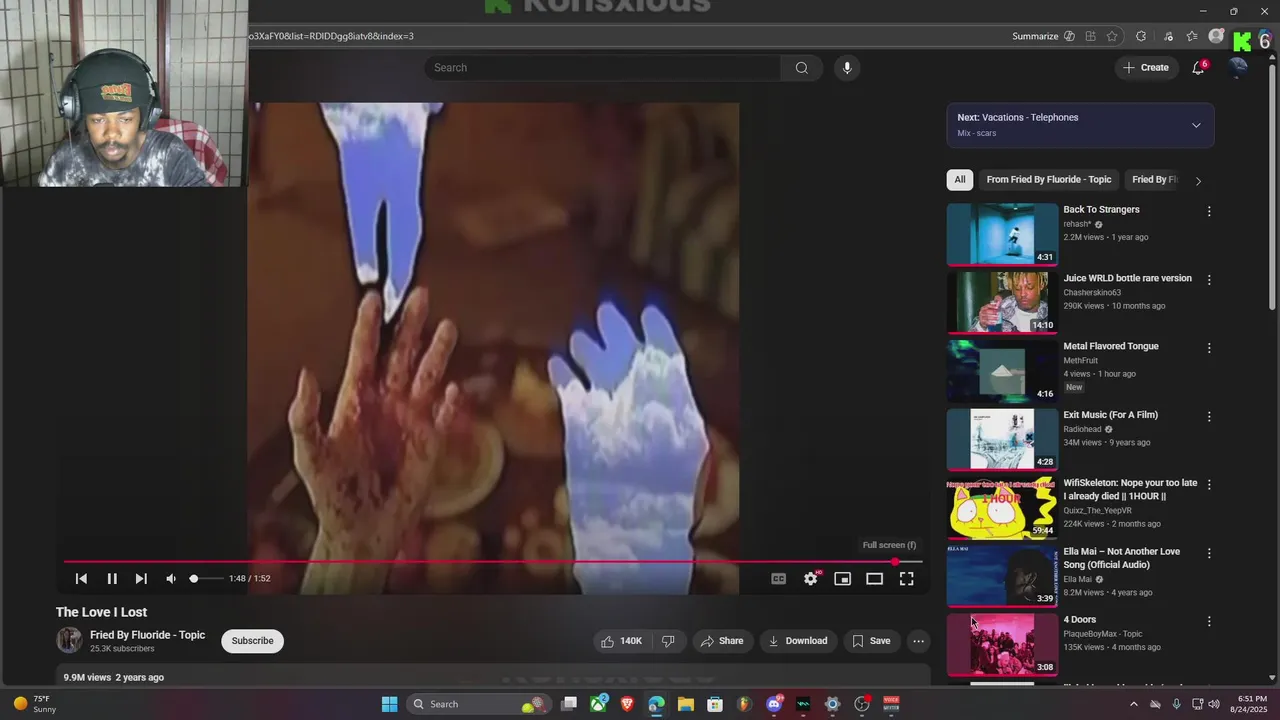Open options for Juice WRLD bottle video
This screenshot has height=720, width=1280.
[x=1209, y=280]
